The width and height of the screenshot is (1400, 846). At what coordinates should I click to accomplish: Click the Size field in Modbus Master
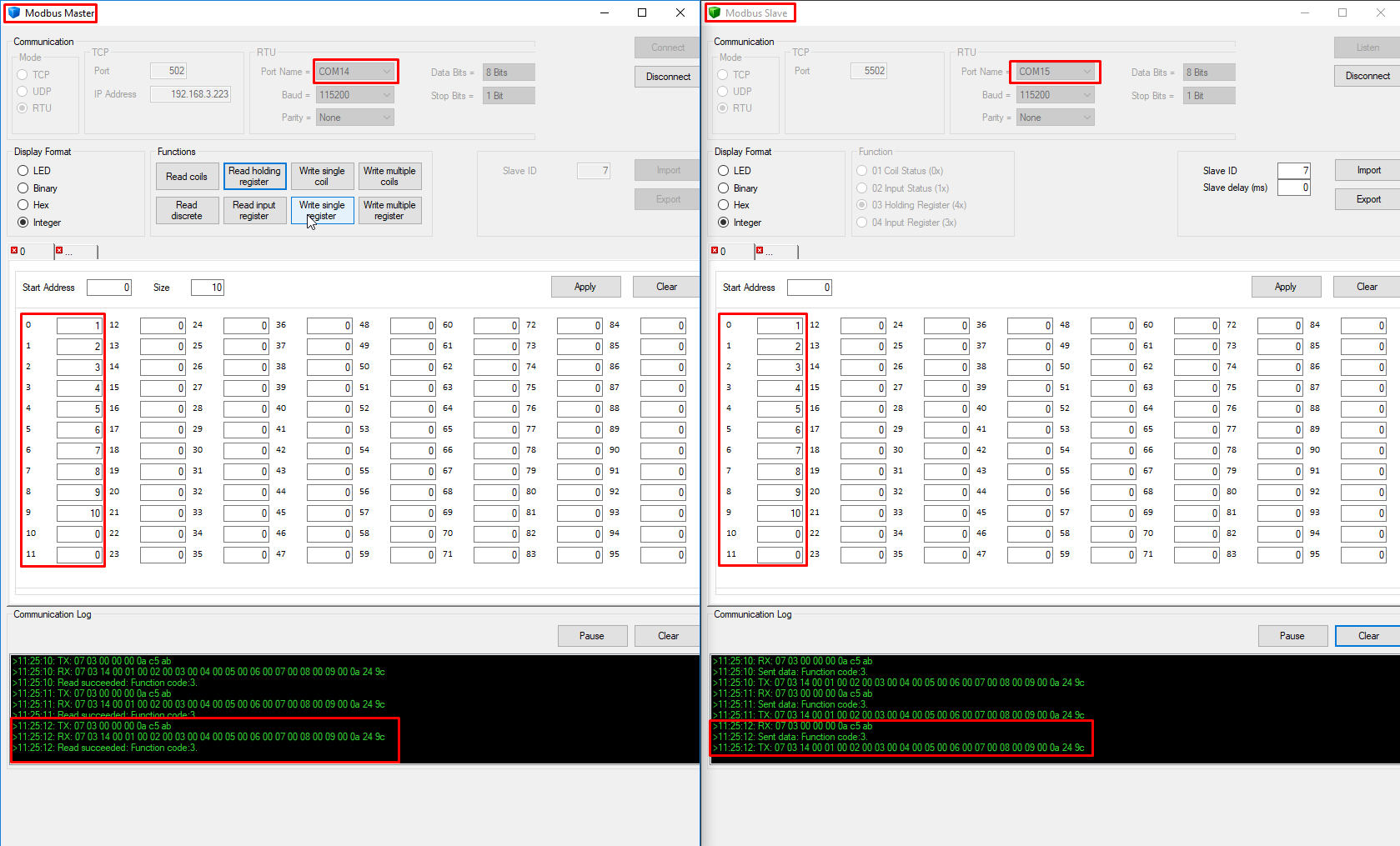point(208,288)
